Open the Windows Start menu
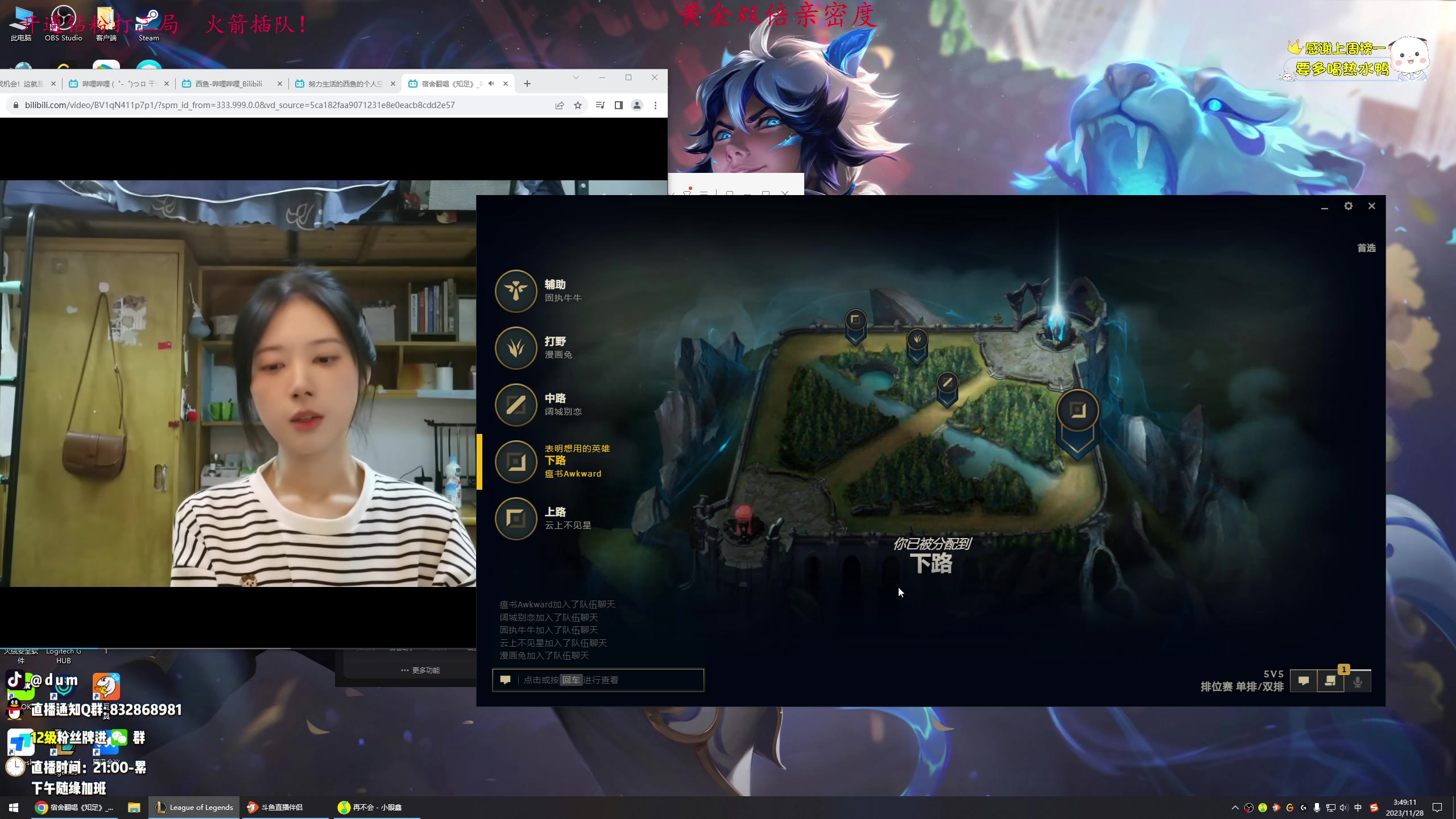This screenshot has width=1456, height=819. [14, 807]
